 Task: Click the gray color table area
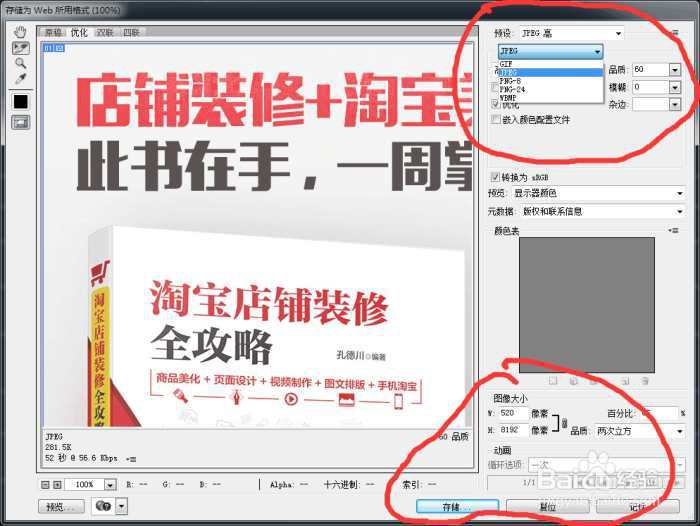coord(587,305)
